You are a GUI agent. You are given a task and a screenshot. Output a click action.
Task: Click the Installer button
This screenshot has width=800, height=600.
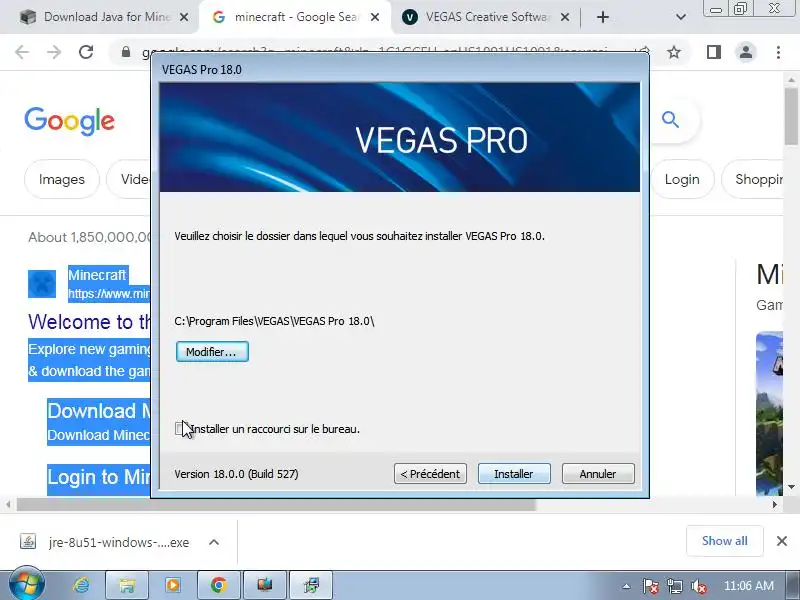514,474
